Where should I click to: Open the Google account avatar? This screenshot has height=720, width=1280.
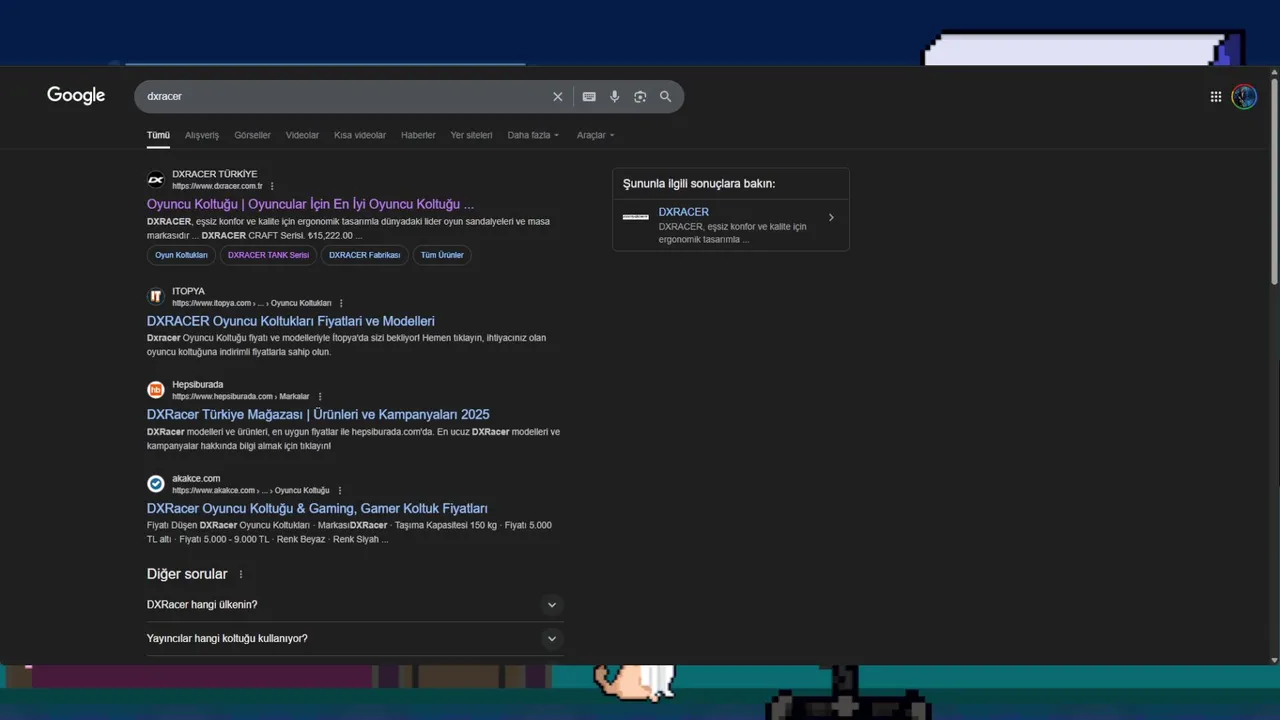1244,97
